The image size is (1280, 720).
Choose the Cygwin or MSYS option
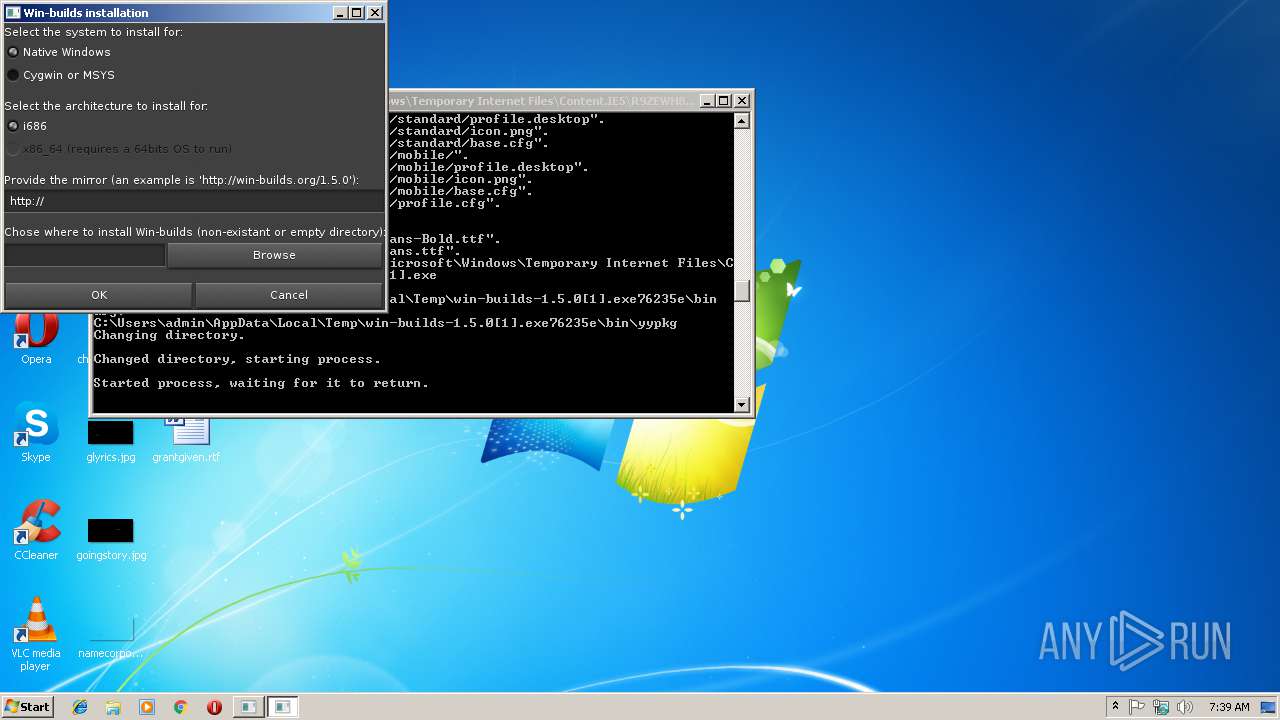pos(13,75)
